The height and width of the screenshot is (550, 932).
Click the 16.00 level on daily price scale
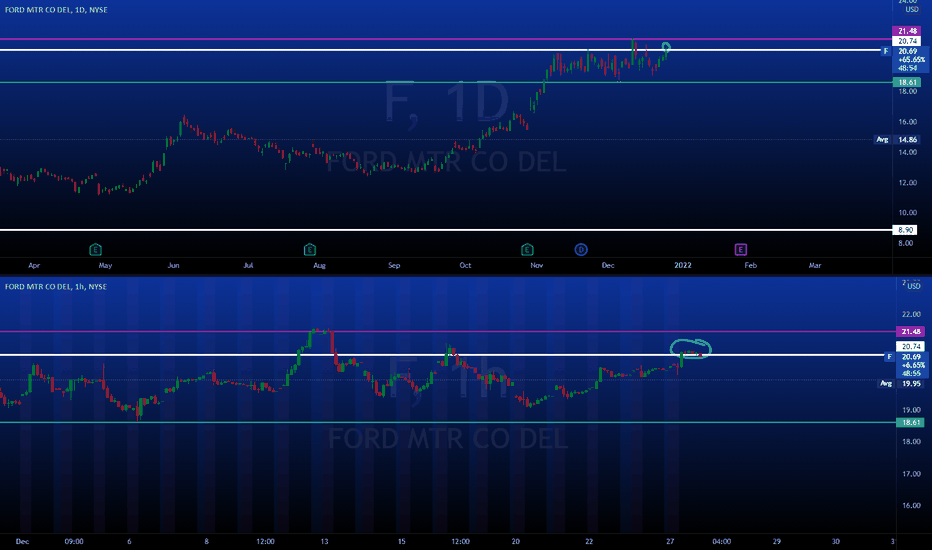(908, 122)
